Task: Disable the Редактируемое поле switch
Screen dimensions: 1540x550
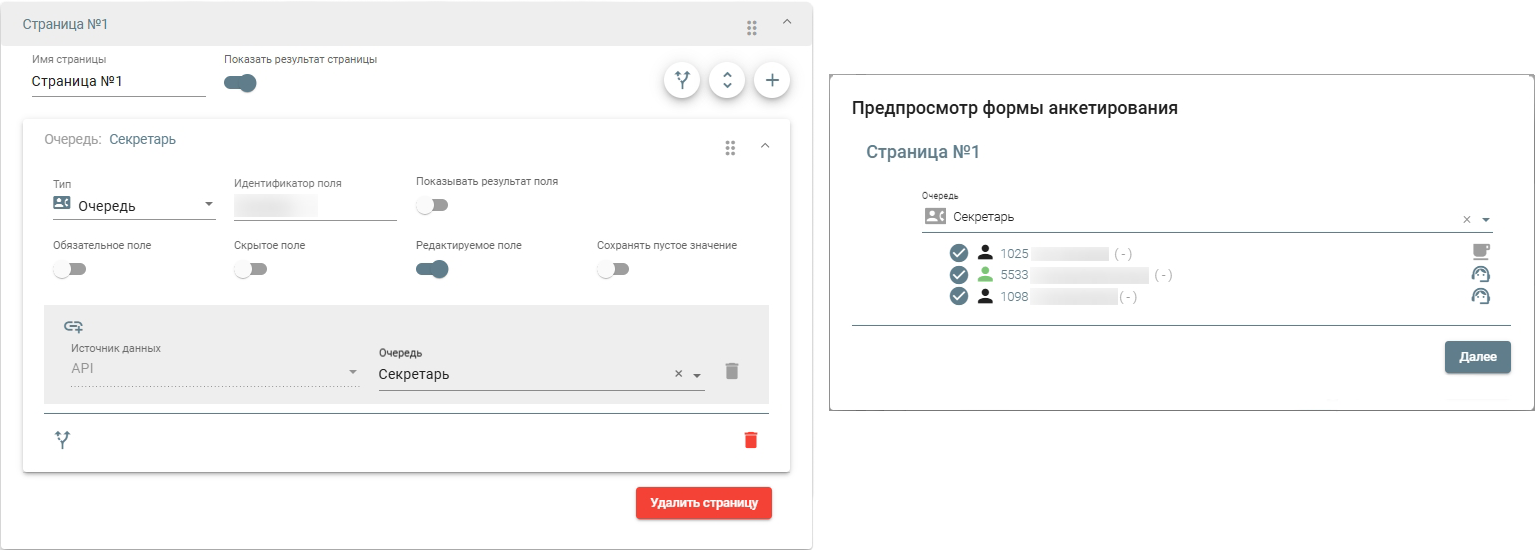Action: (x=432, y=269)
